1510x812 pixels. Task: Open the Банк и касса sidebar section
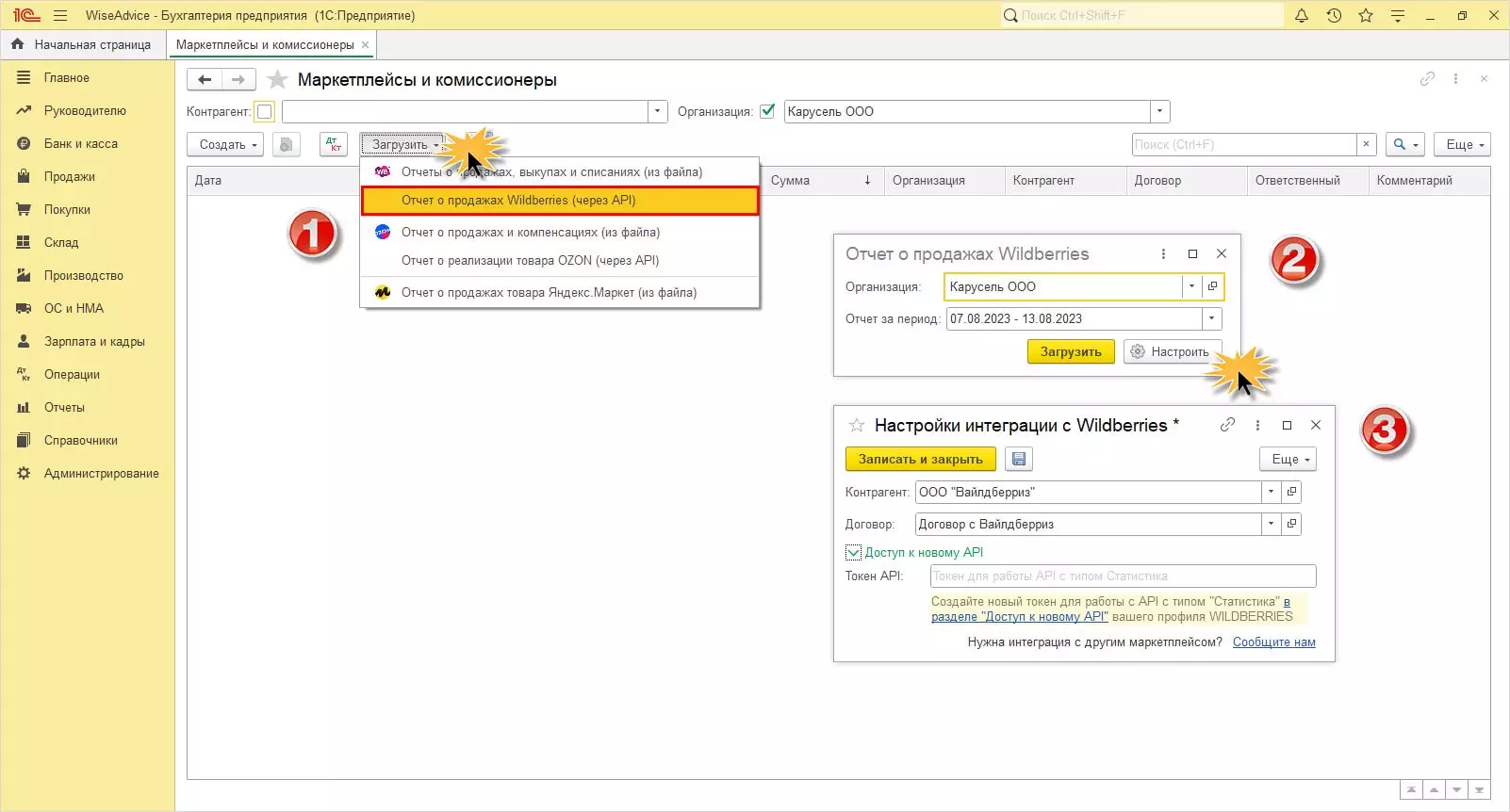coord(88,144)
